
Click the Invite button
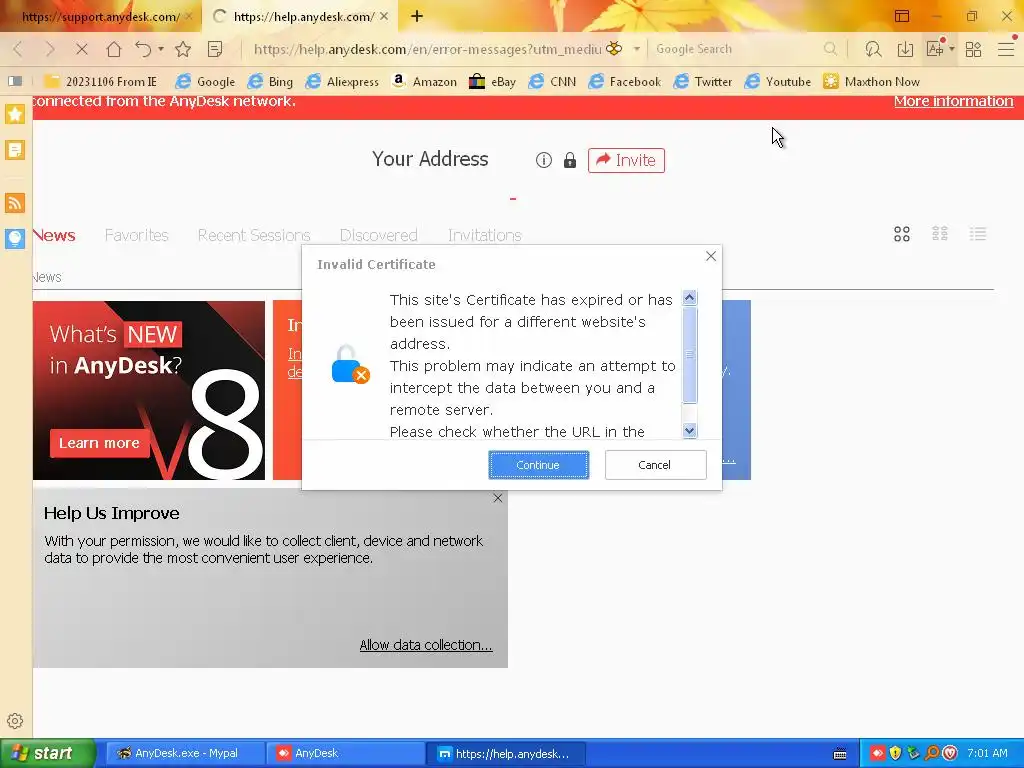(x=626, y=160)
